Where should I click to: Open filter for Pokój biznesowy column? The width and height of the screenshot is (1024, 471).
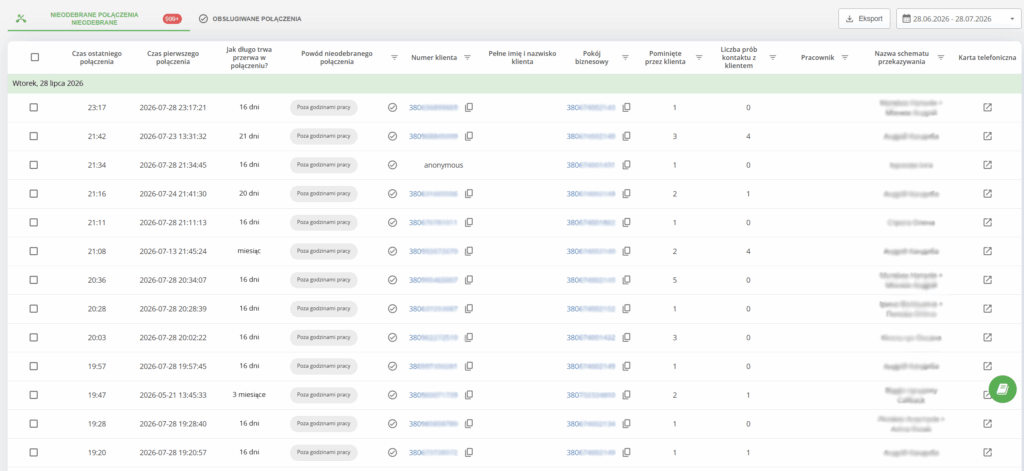[x=626, y=57]
